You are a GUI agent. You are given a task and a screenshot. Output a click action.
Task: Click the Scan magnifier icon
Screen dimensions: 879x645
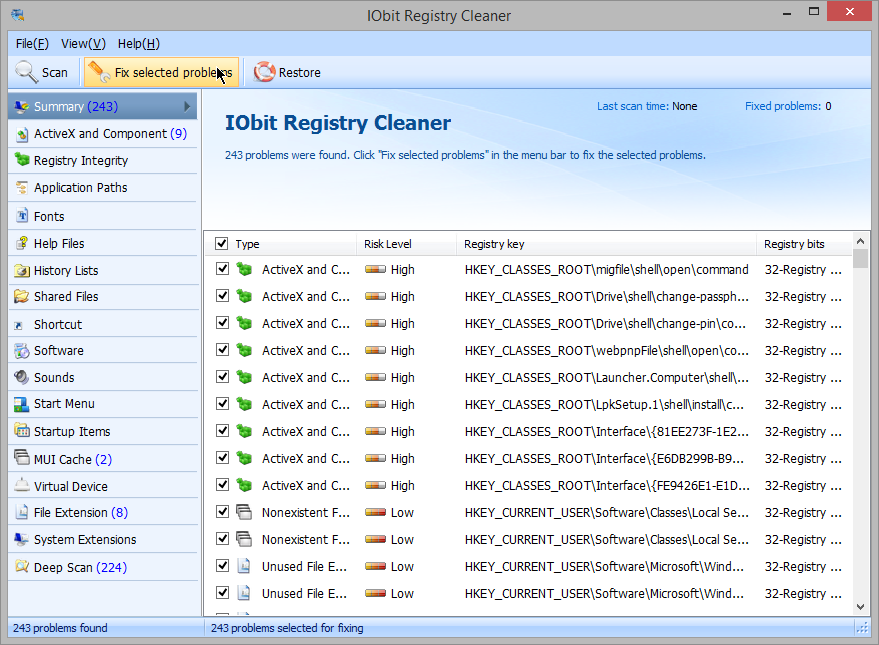click(x=26, y=72)
